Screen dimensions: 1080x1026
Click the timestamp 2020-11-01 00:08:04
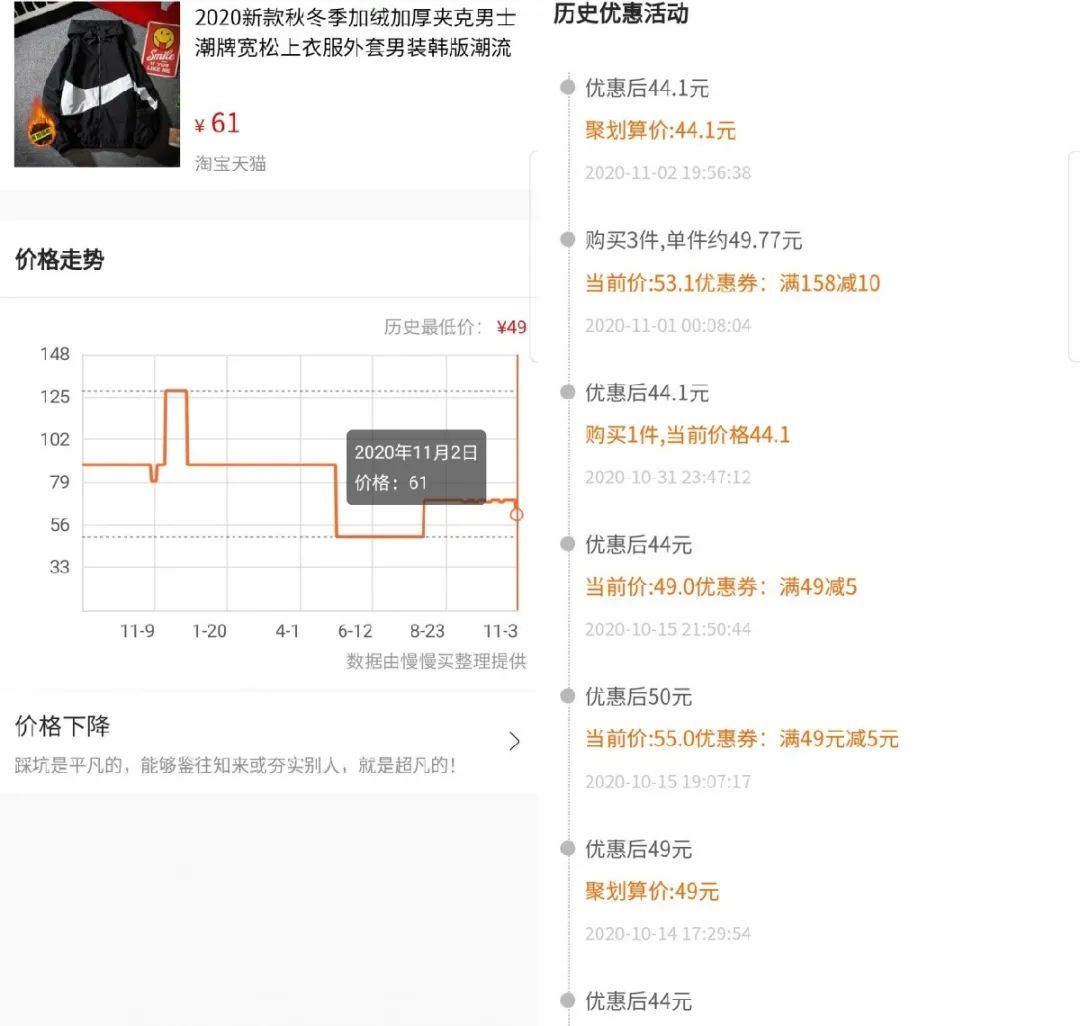(668, 325)
